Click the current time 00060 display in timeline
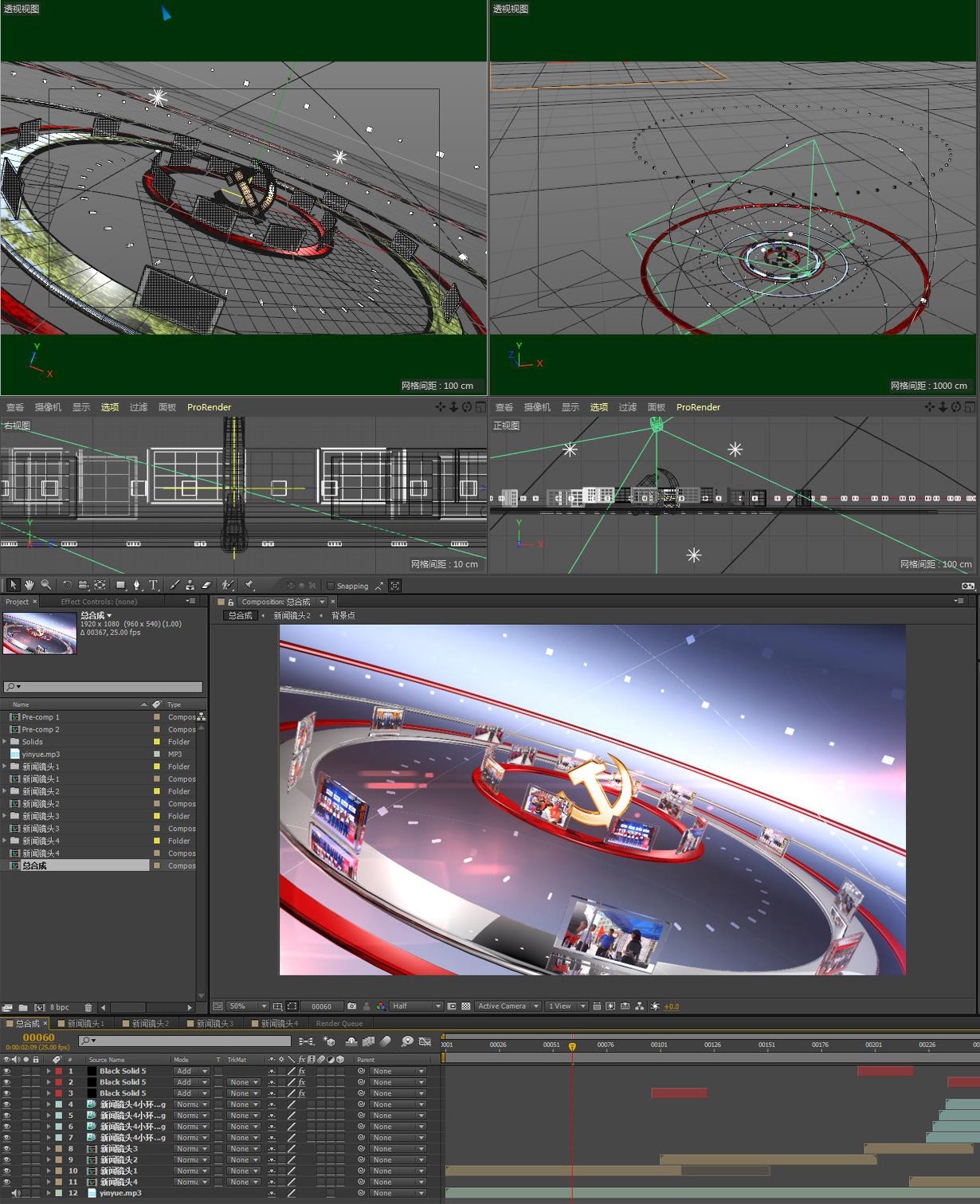The image size is (980, 1204). point(39,1037)
